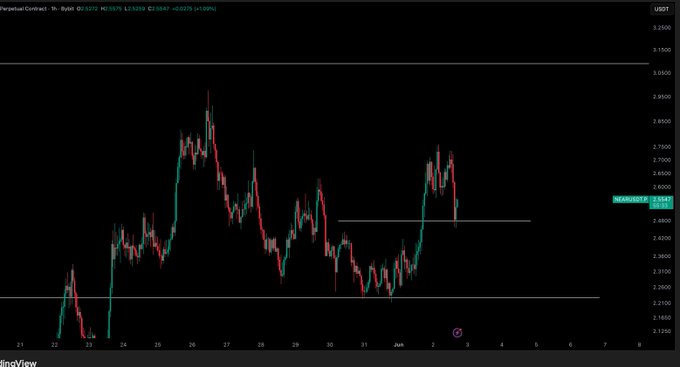Click the open value 2.5272
Viewport: 680px width, 367px height.
click(88, 9)
